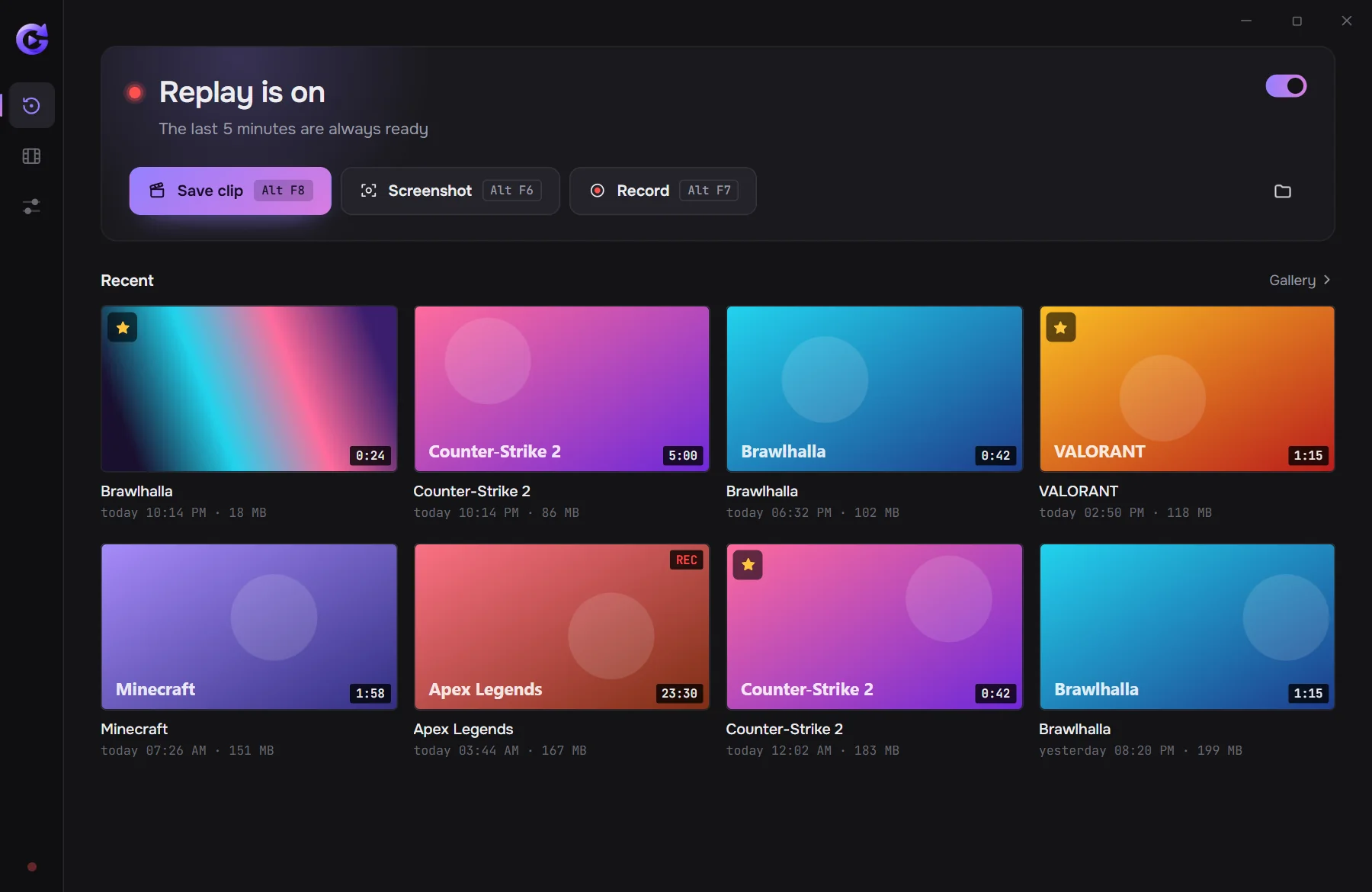This screenshot has height=892, width=1372.
Task: Open the Gallery link
Action: click(1300, 281)
